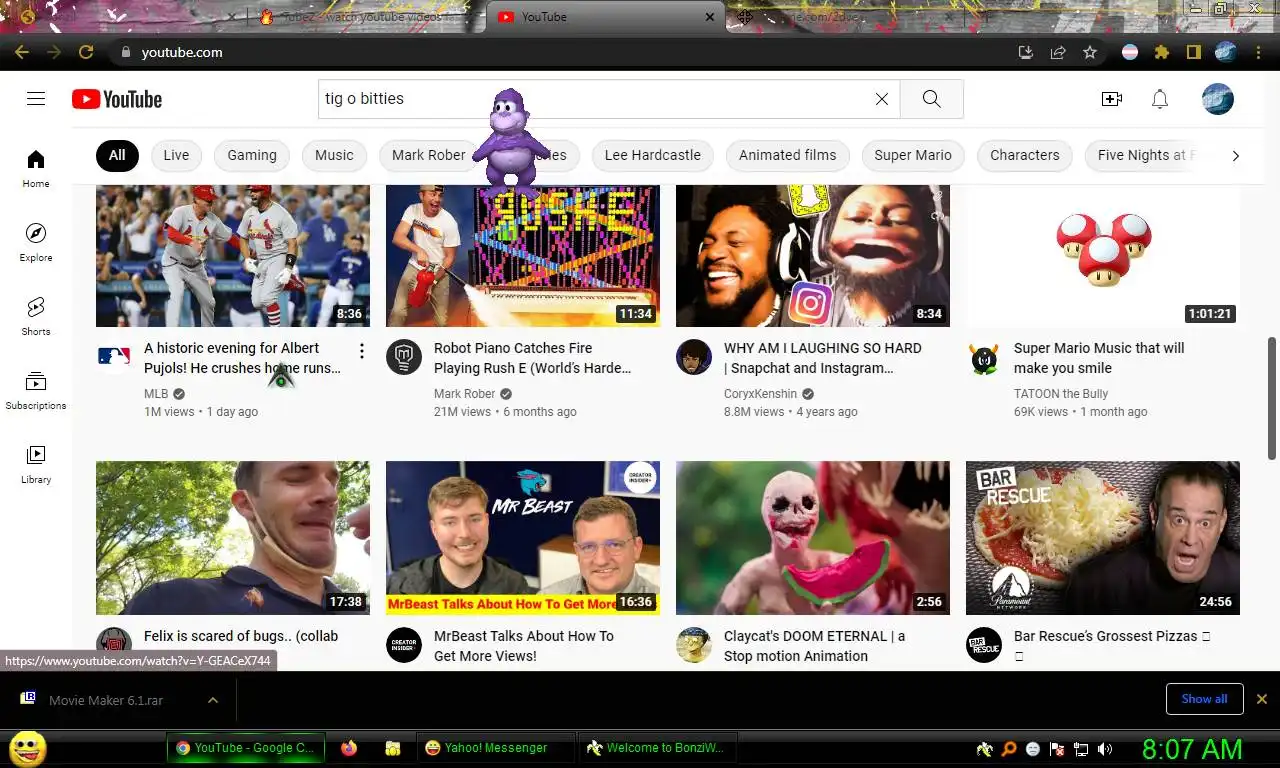Click Show all downloads button
1280x768 pixels.
pyautogui.click(x=1204, y=699)
